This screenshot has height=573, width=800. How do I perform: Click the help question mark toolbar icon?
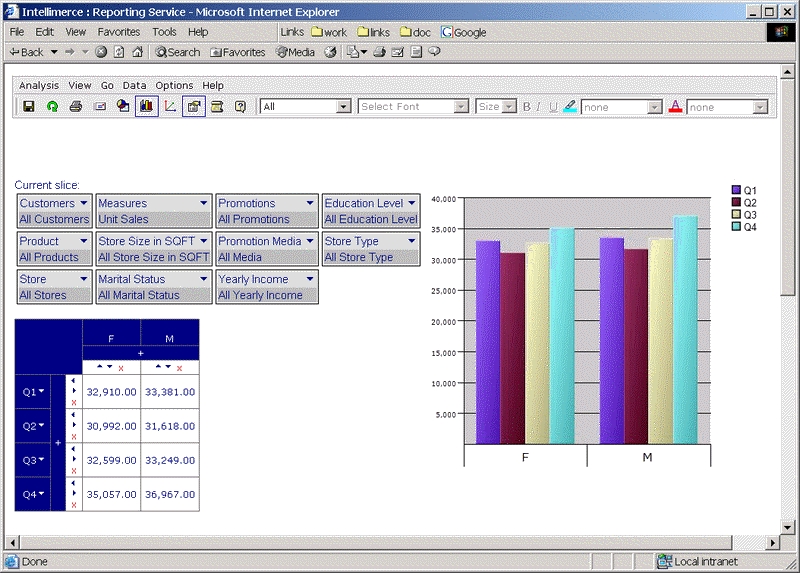click(240, 106)
